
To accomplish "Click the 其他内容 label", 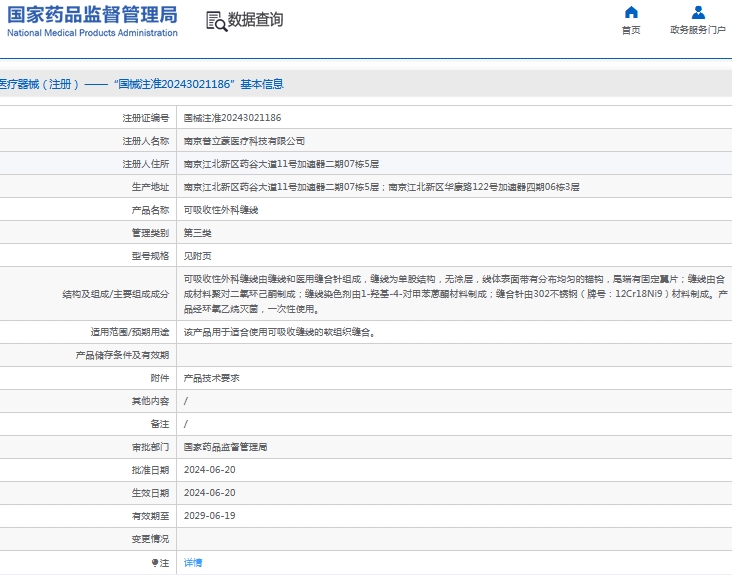I will pyautogui.click(x=150, y=401).
